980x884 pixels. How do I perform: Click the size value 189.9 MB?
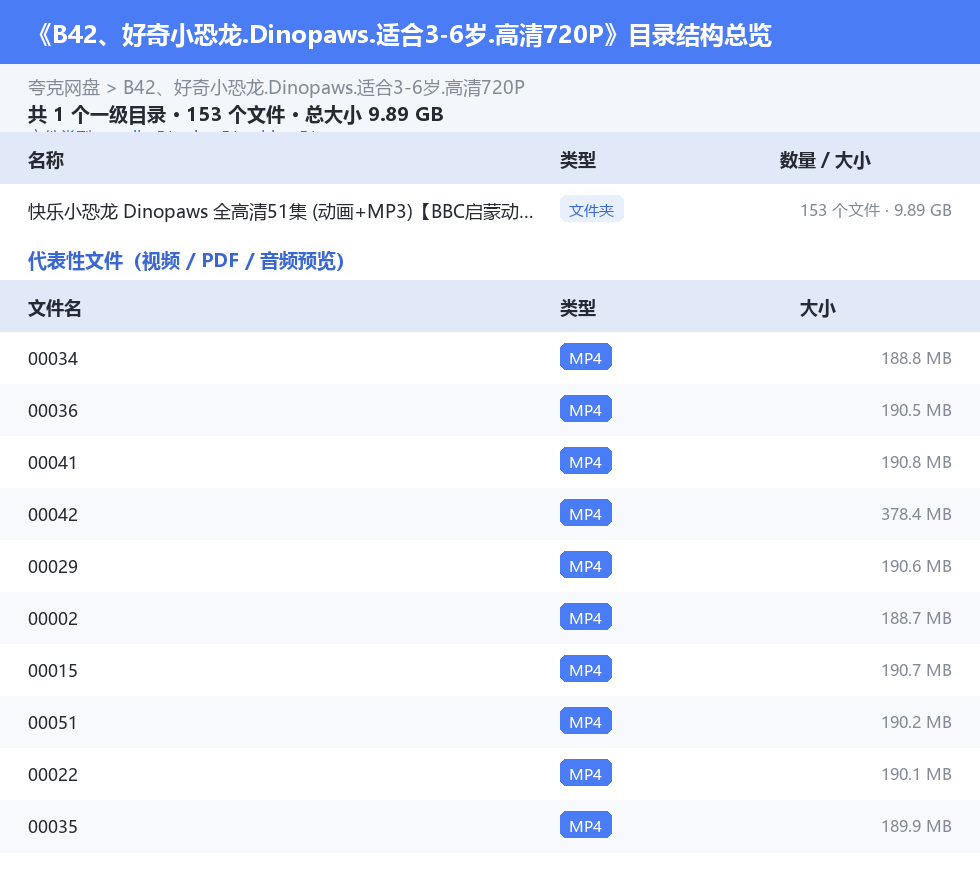(x=916, y=825)
